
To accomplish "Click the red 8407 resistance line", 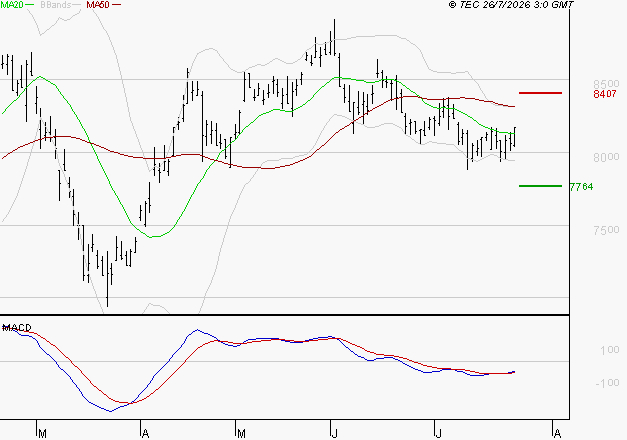I will pos(540,93).
